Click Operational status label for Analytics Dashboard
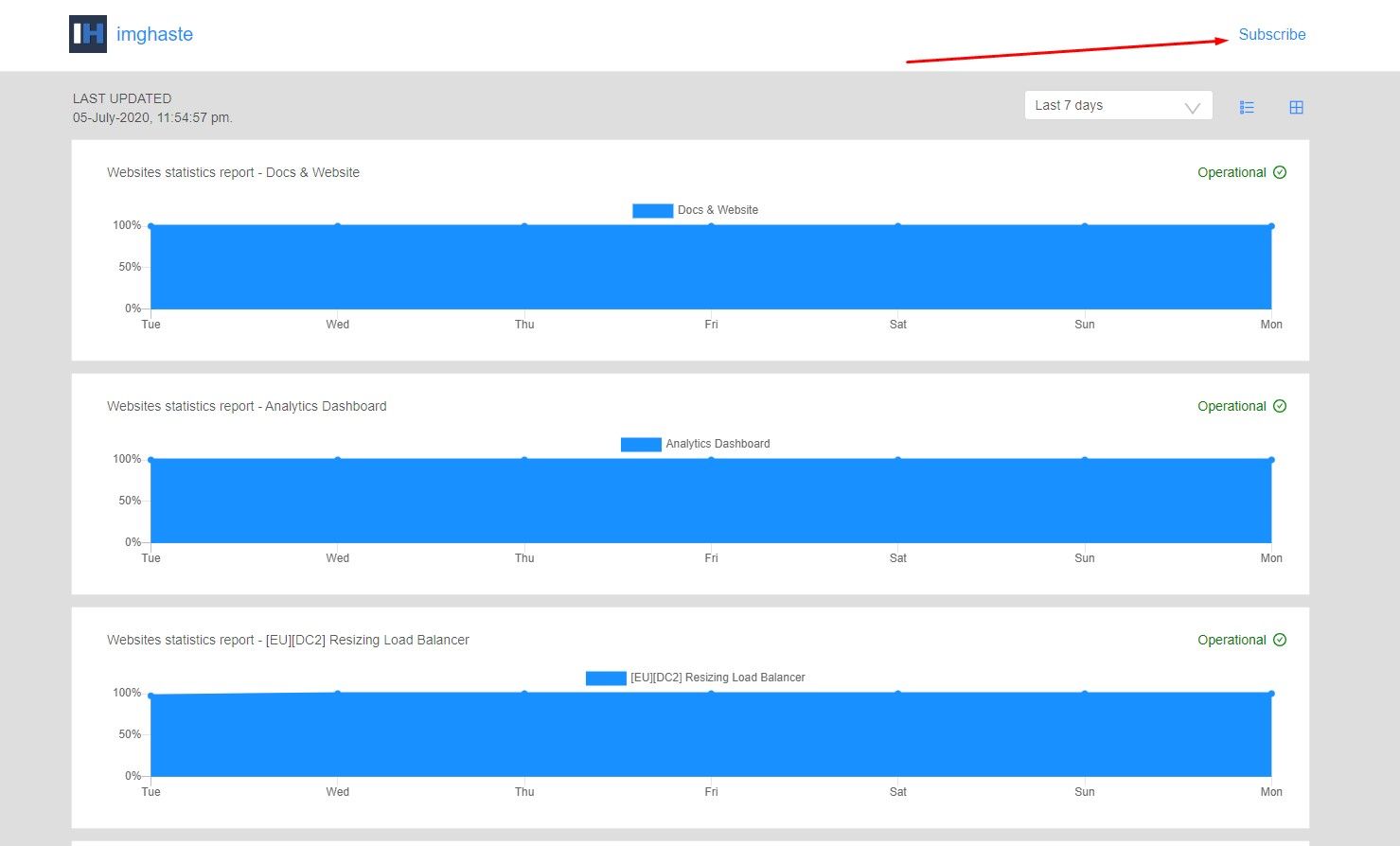This screenshot has height=846, width=1400. [x=1231, y=406]
